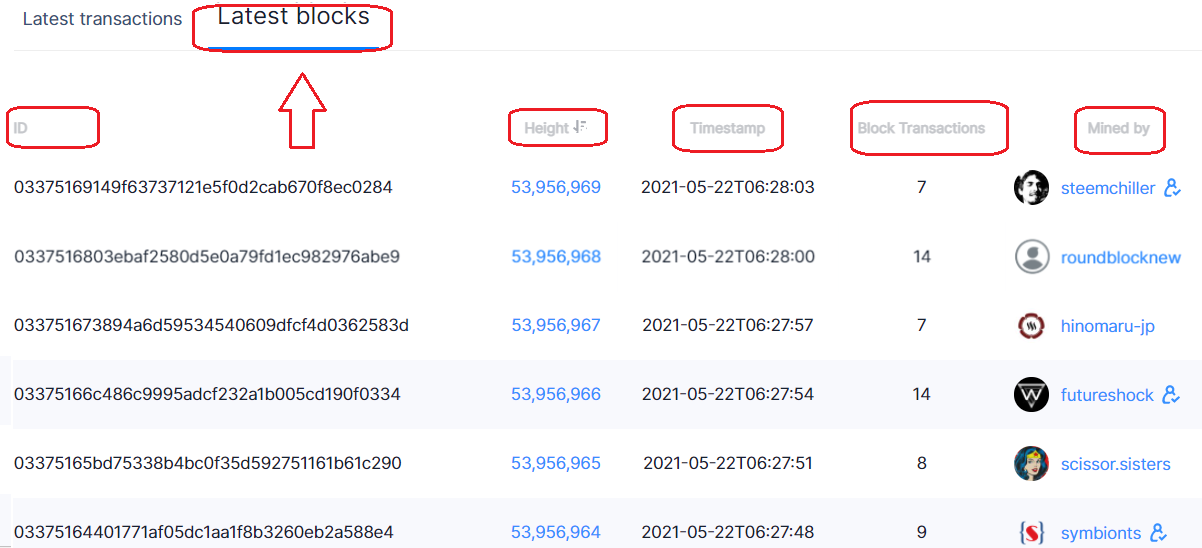Click timestamp 2021-05-22T06:27:48

click(x=728, y=532)
